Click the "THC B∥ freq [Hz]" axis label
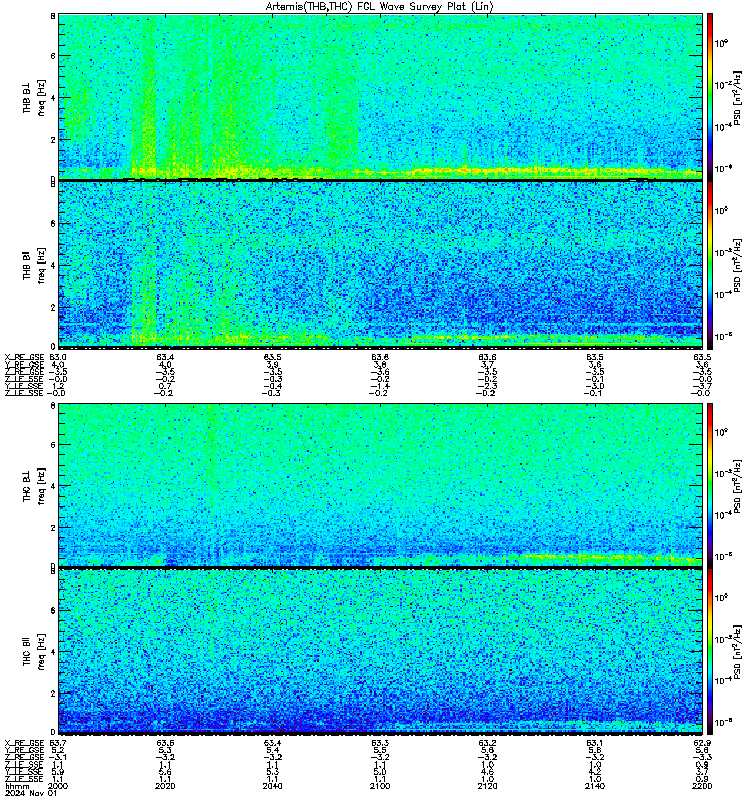 (x=34, y=652)
